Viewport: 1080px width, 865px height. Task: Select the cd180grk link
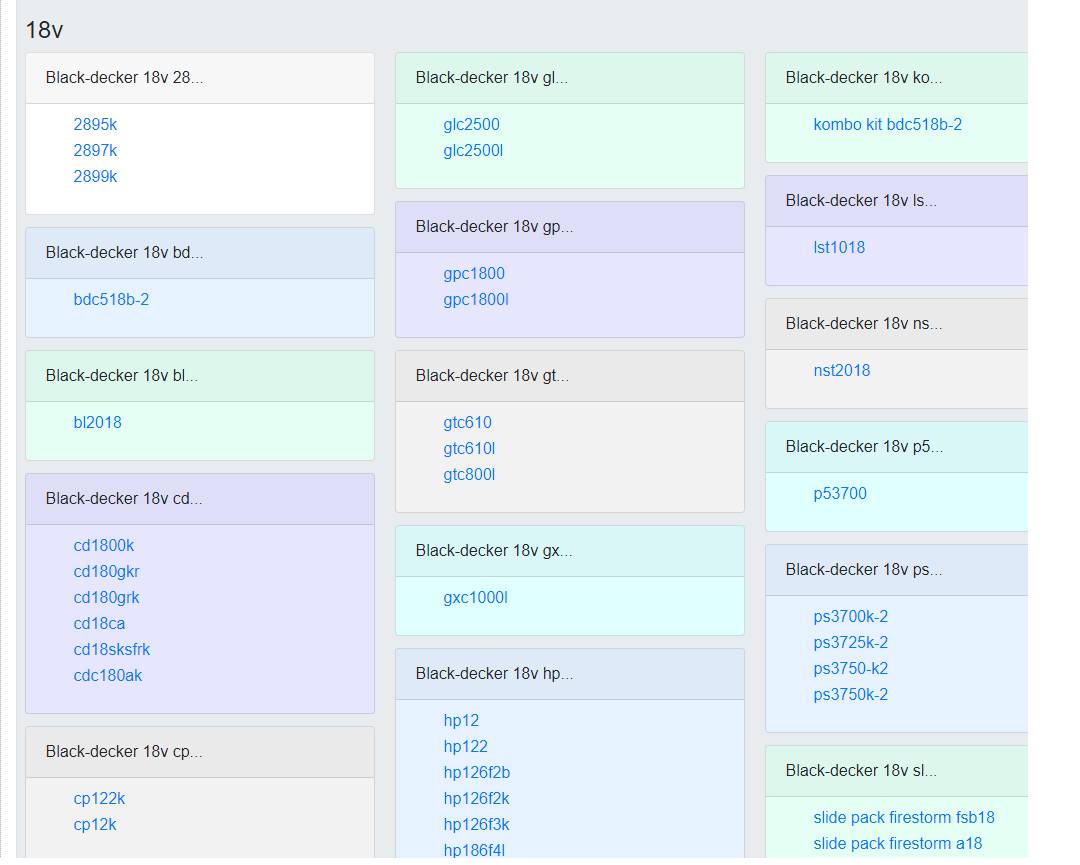click(106, 598)
